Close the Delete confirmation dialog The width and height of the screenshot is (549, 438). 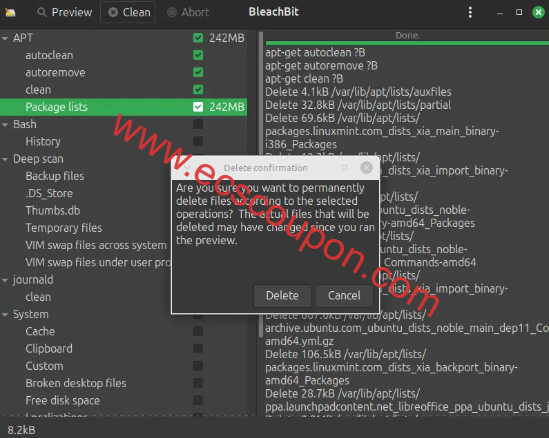tap(366, 168)
